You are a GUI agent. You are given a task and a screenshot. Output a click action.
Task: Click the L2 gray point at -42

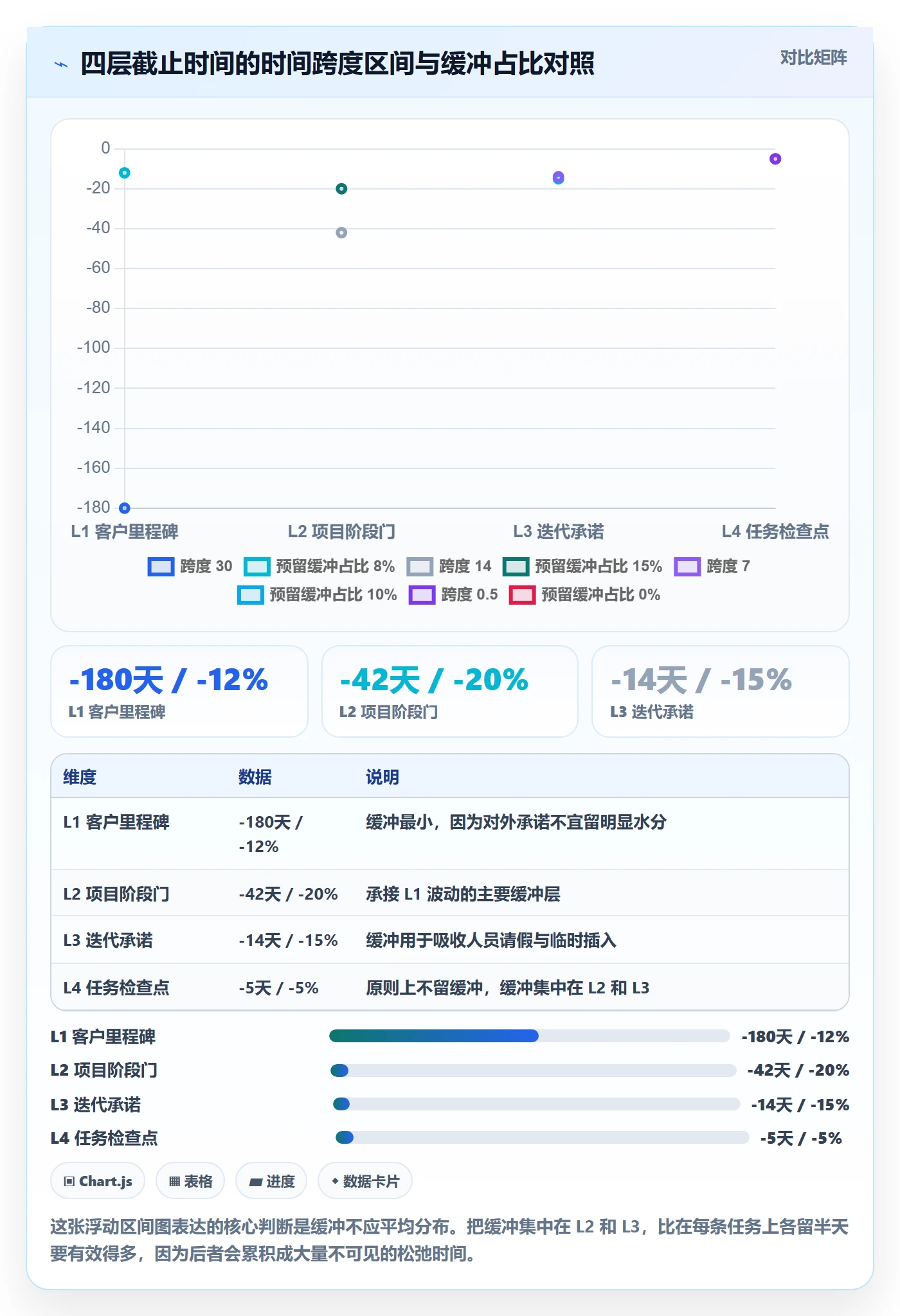tap(341, 233)
